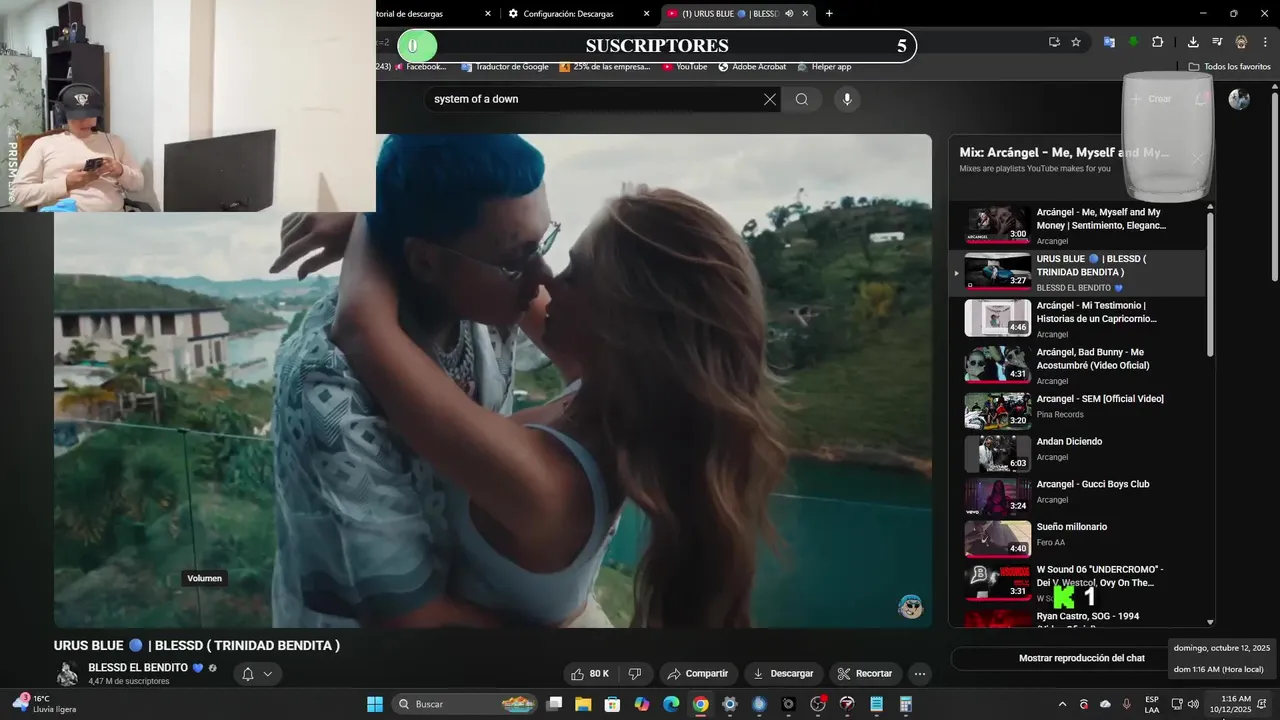
Task: Open BLESSD EL BENDITO channel avatar
Action: pos(67,674)
